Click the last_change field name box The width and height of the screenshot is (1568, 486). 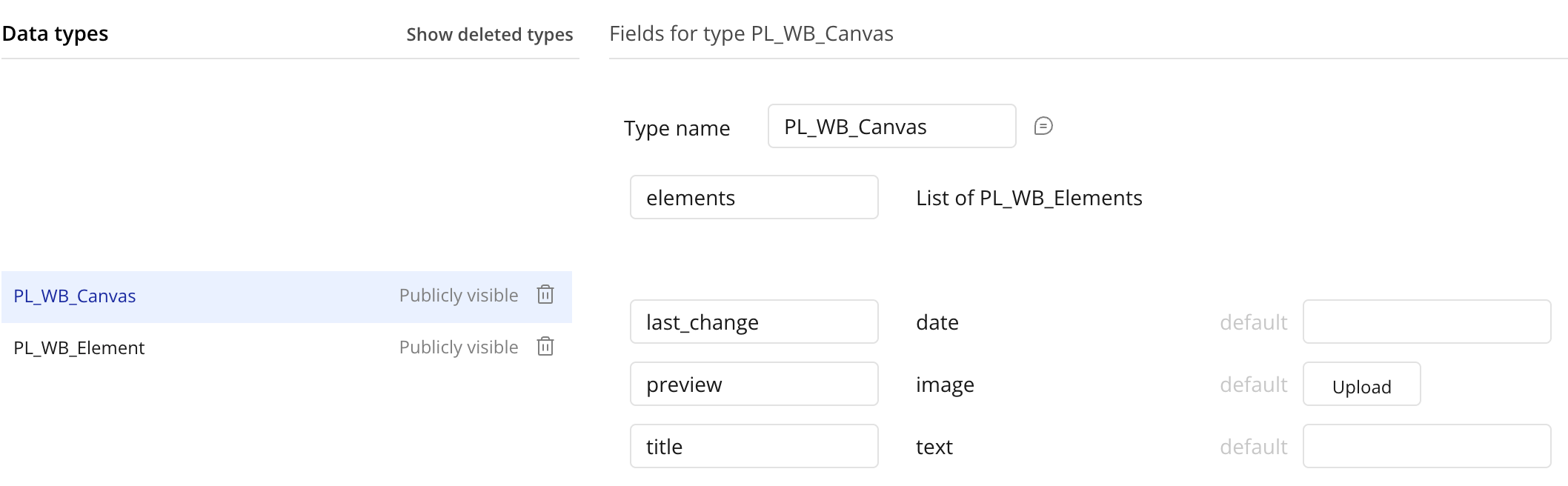tap(754, 322)
